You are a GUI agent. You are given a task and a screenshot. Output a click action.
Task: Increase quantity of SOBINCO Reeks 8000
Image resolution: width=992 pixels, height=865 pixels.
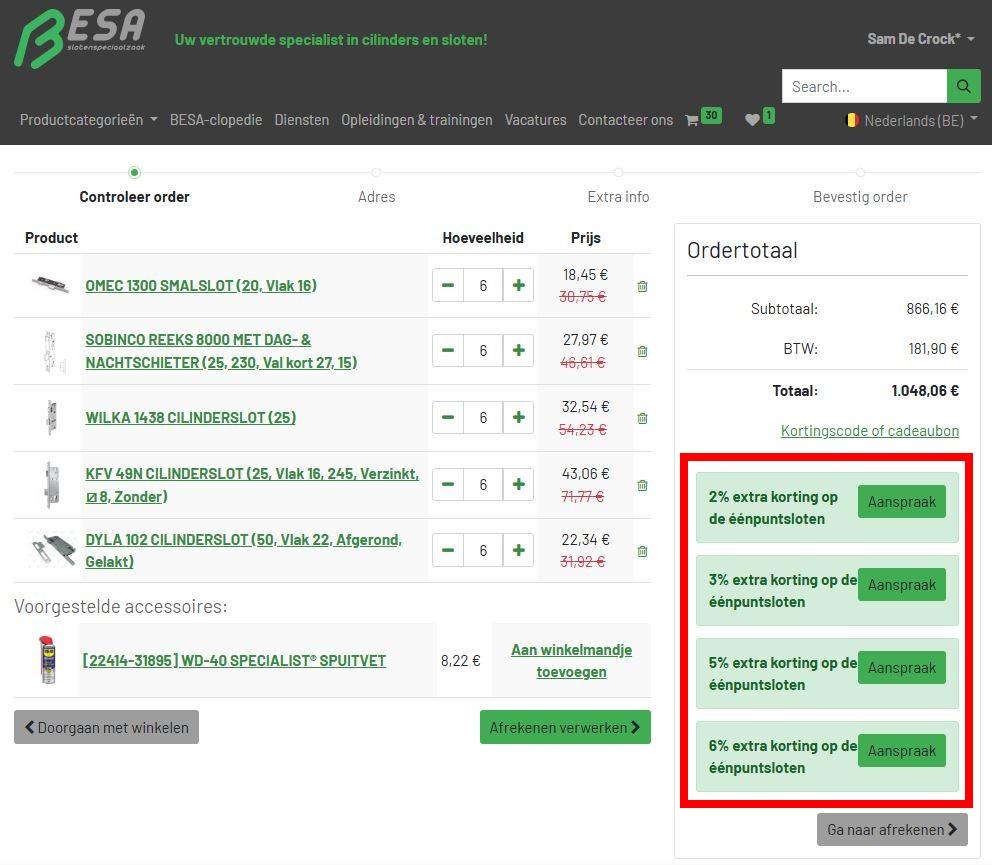click(x=518, y=351)
